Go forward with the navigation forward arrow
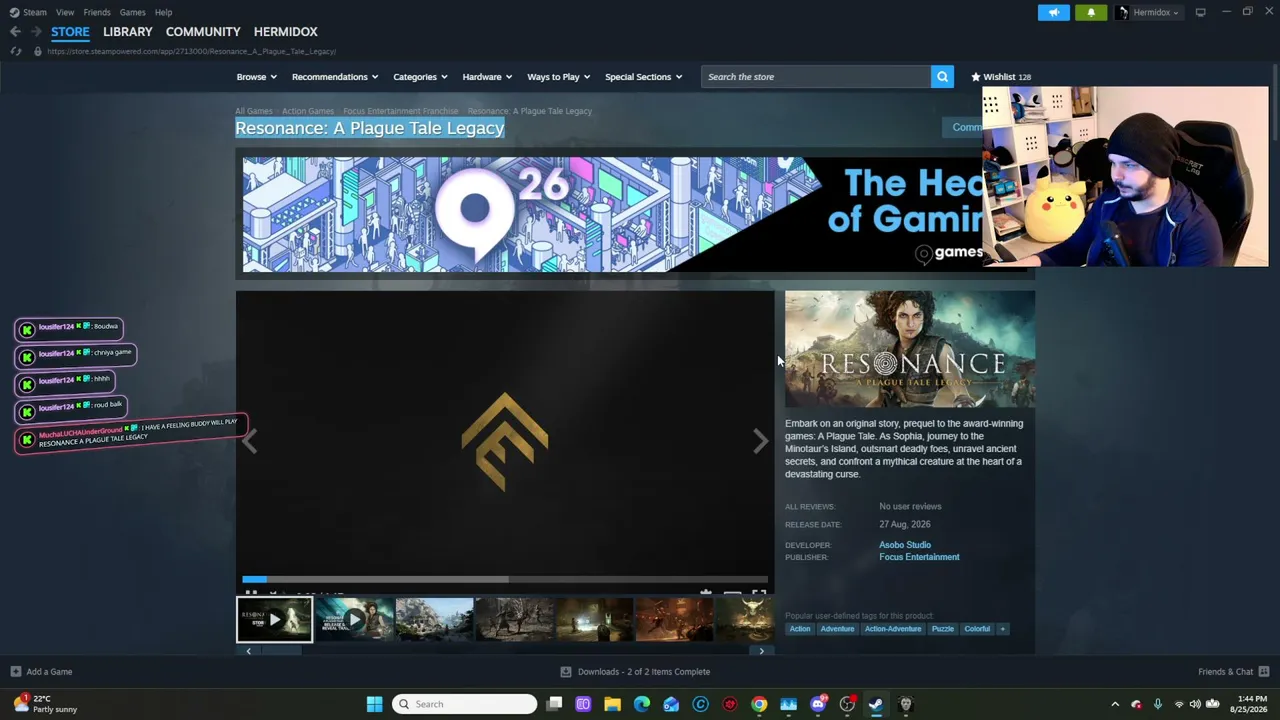The image size is (1280, 720). tap(36, 32)
